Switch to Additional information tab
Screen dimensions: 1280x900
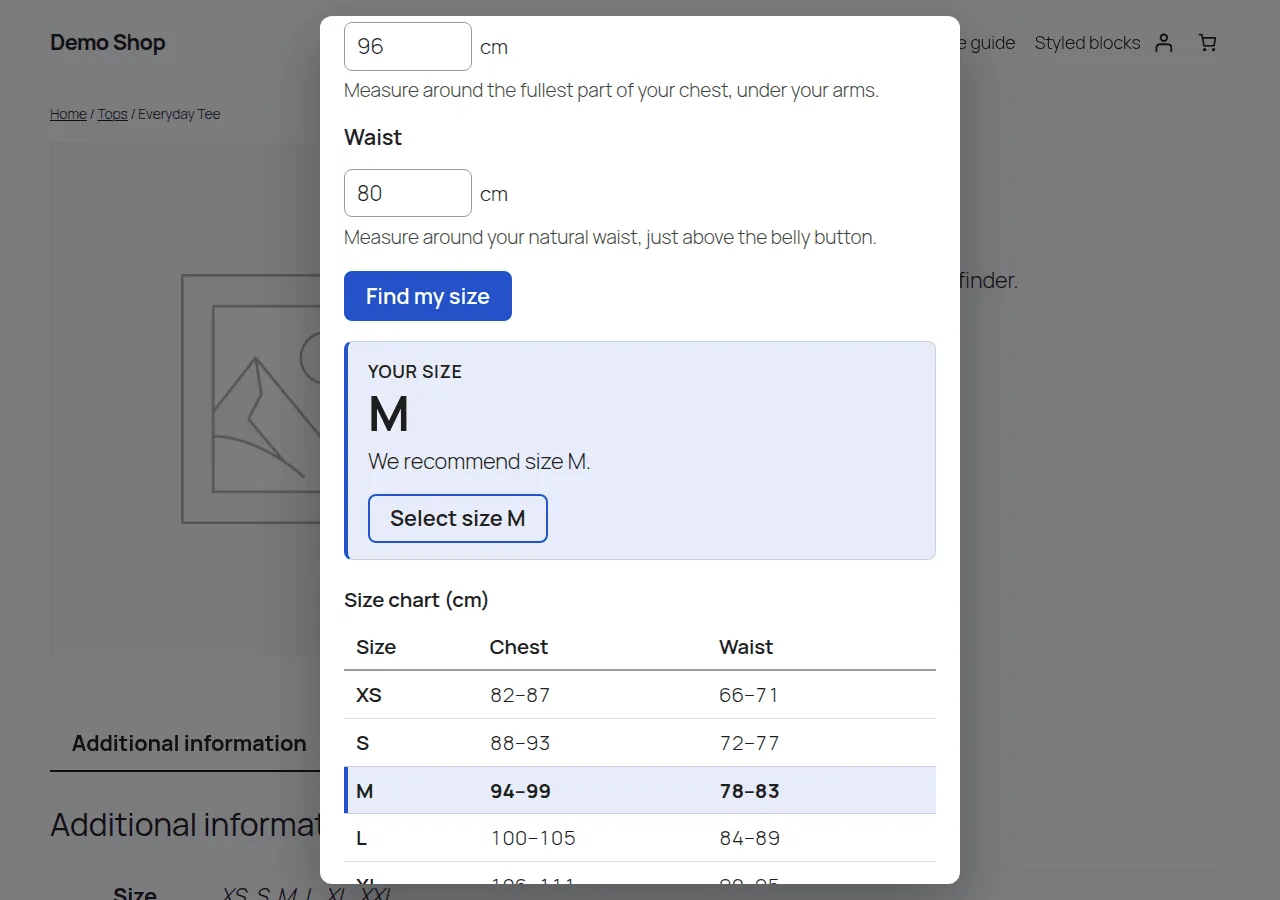[x=189, y=743]
